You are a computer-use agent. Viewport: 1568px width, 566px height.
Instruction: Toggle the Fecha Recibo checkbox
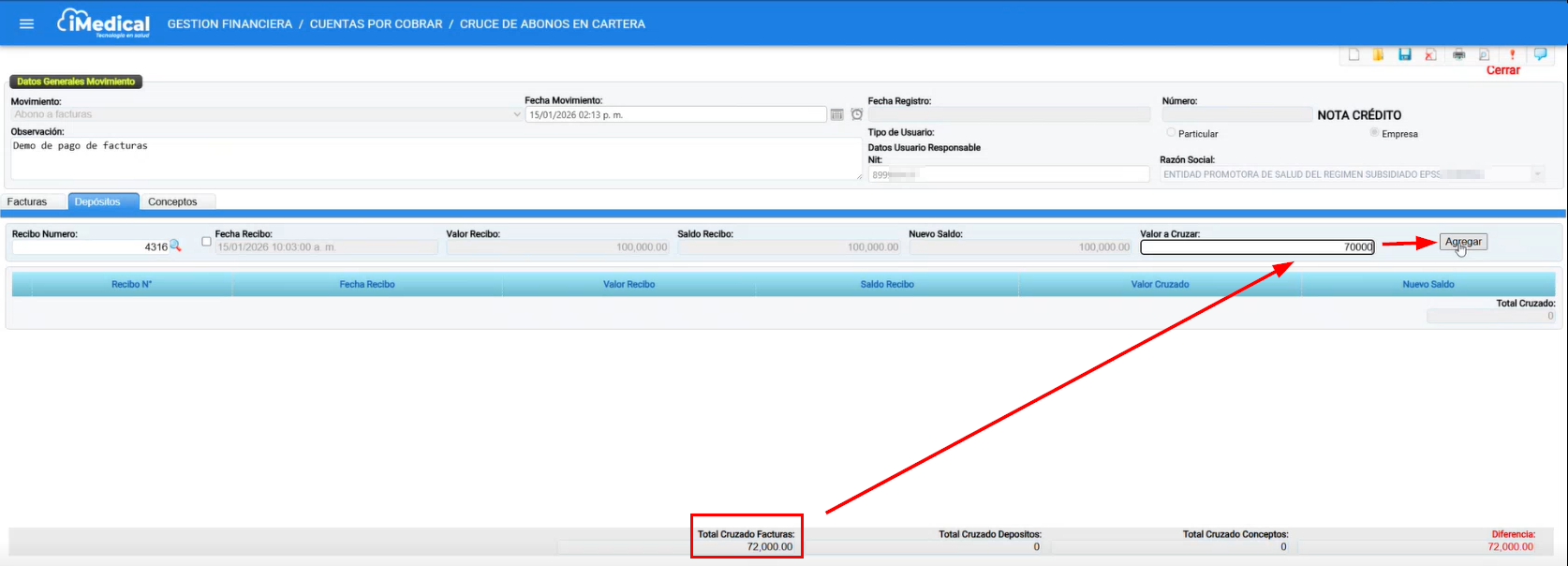207,242
